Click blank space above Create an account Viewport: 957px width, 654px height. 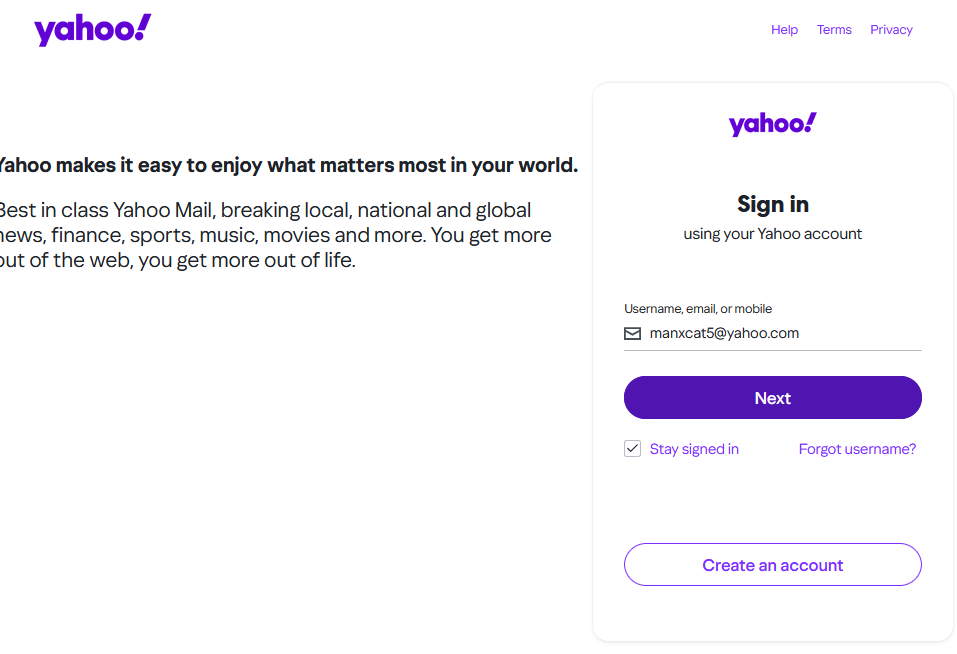pyautogui.click(x=772, y=505)
